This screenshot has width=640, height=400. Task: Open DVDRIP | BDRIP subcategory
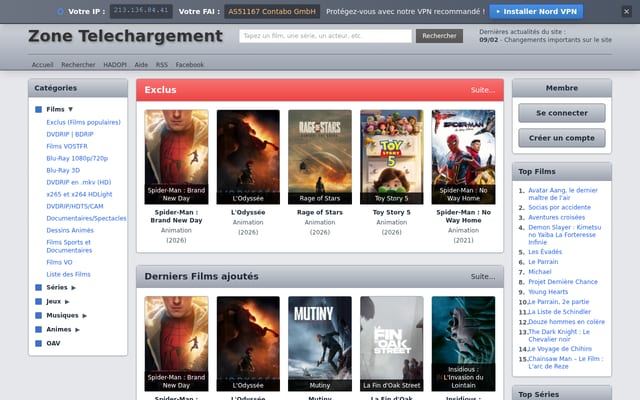70,134
